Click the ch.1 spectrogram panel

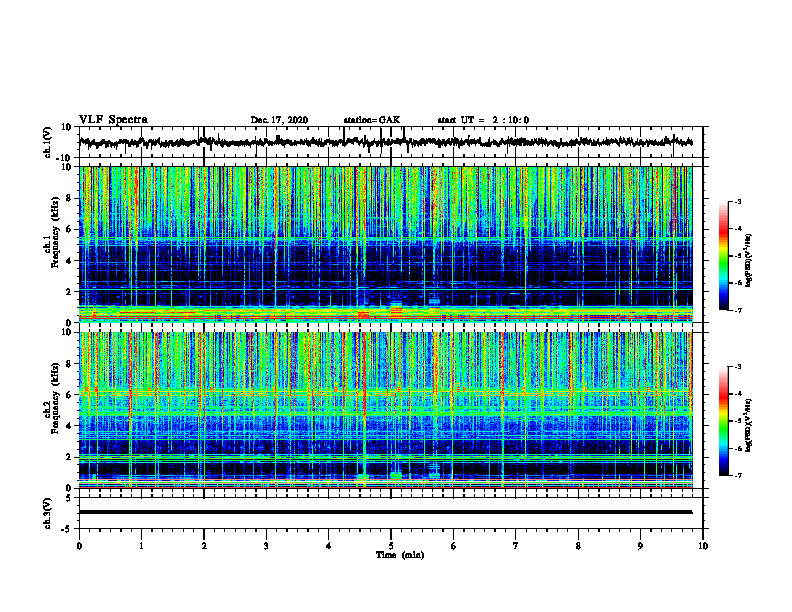pyautogui.click(x=385, y=244)
